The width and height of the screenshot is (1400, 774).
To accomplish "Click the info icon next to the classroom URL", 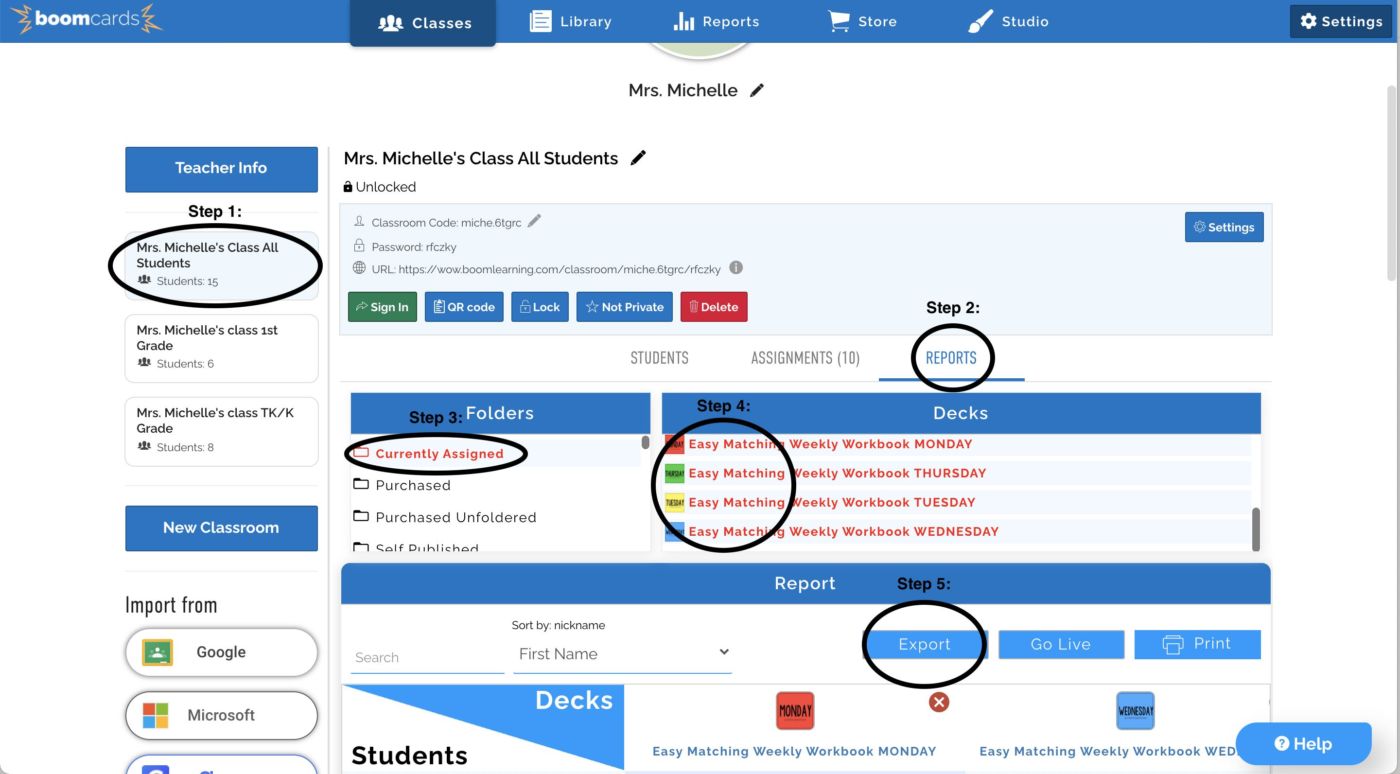I will pos(737,268).
